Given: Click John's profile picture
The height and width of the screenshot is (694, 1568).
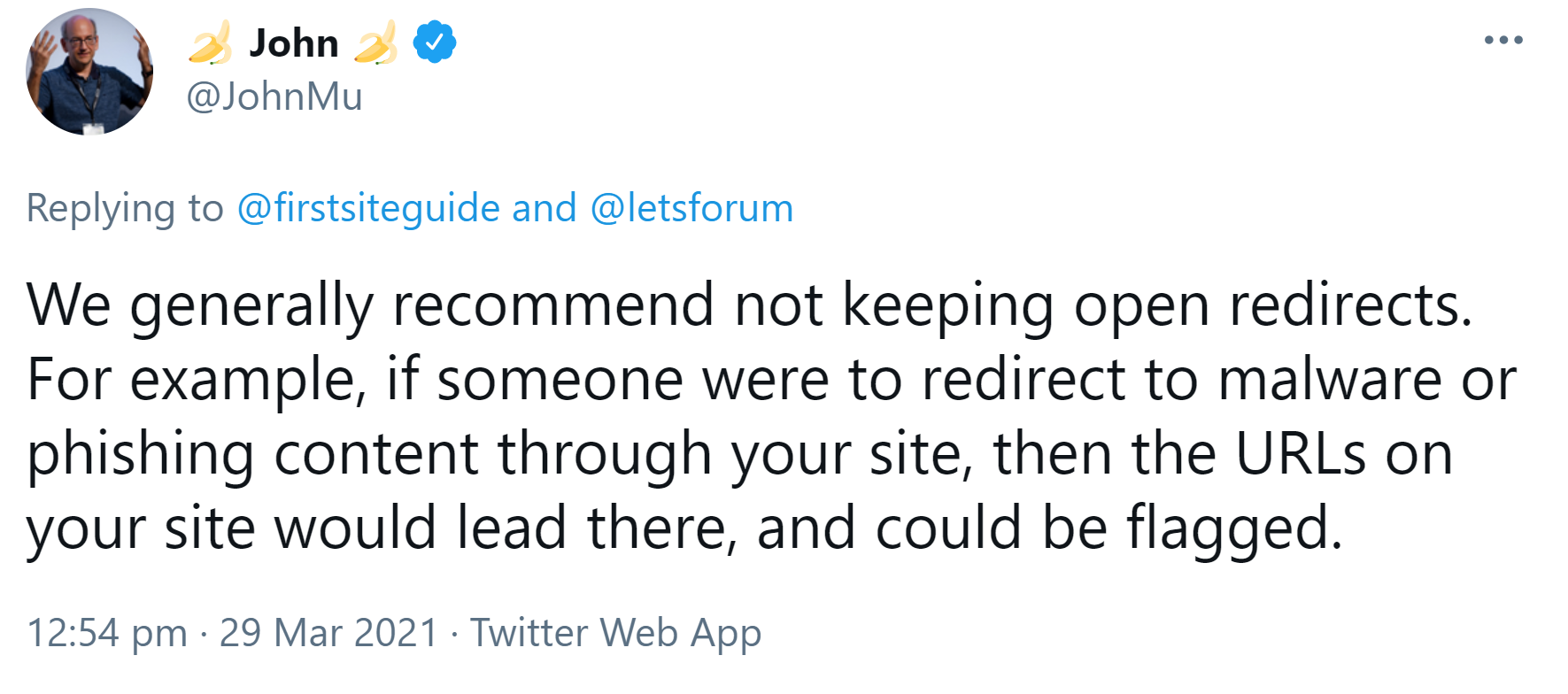Looking at the screenshot, I should [x=89, y=71].
